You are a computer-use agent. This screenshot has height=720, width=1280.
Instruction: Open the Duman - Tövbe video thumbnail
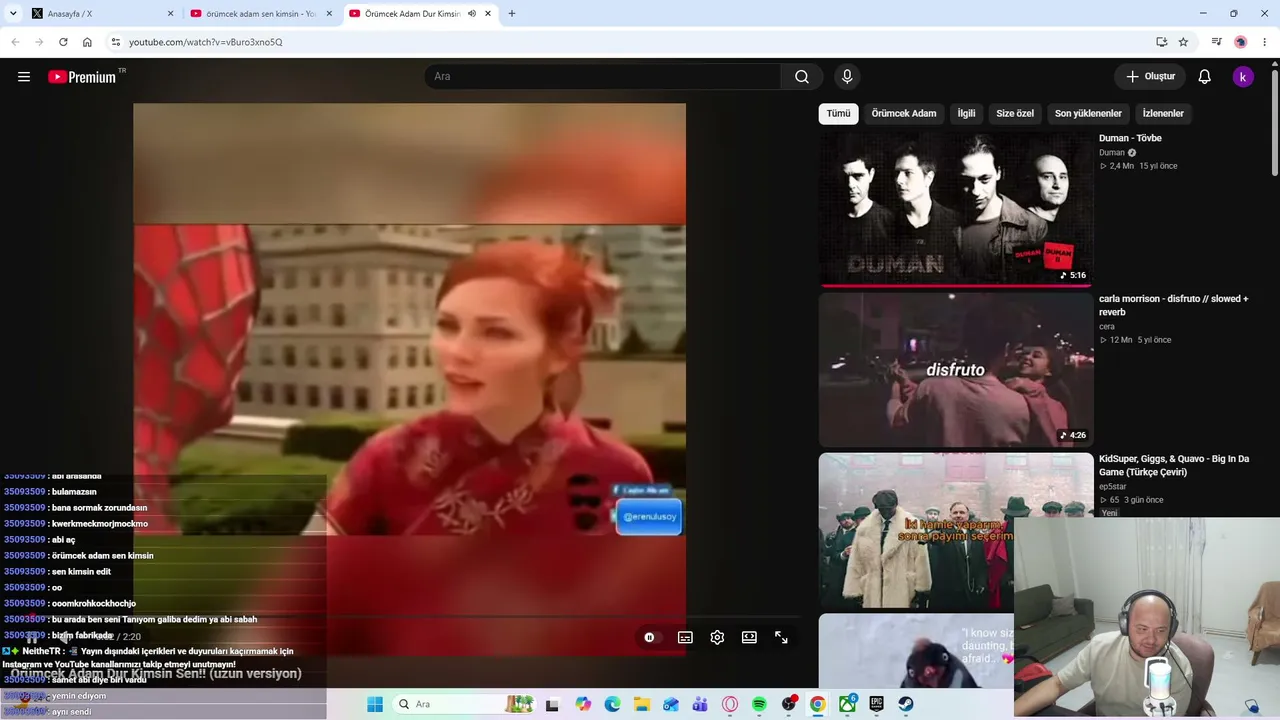pos(956,209)
